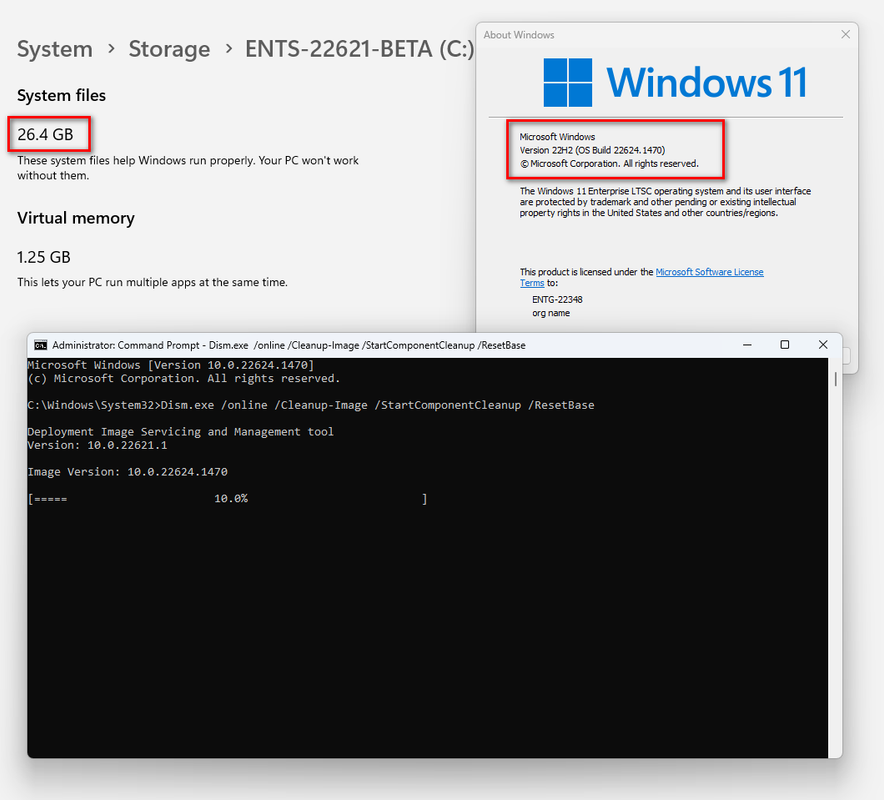The width and height of the screenshot is (884, 800).
Task: Click the 26.4 GB system files value
Action: click(x=45, y=134)
